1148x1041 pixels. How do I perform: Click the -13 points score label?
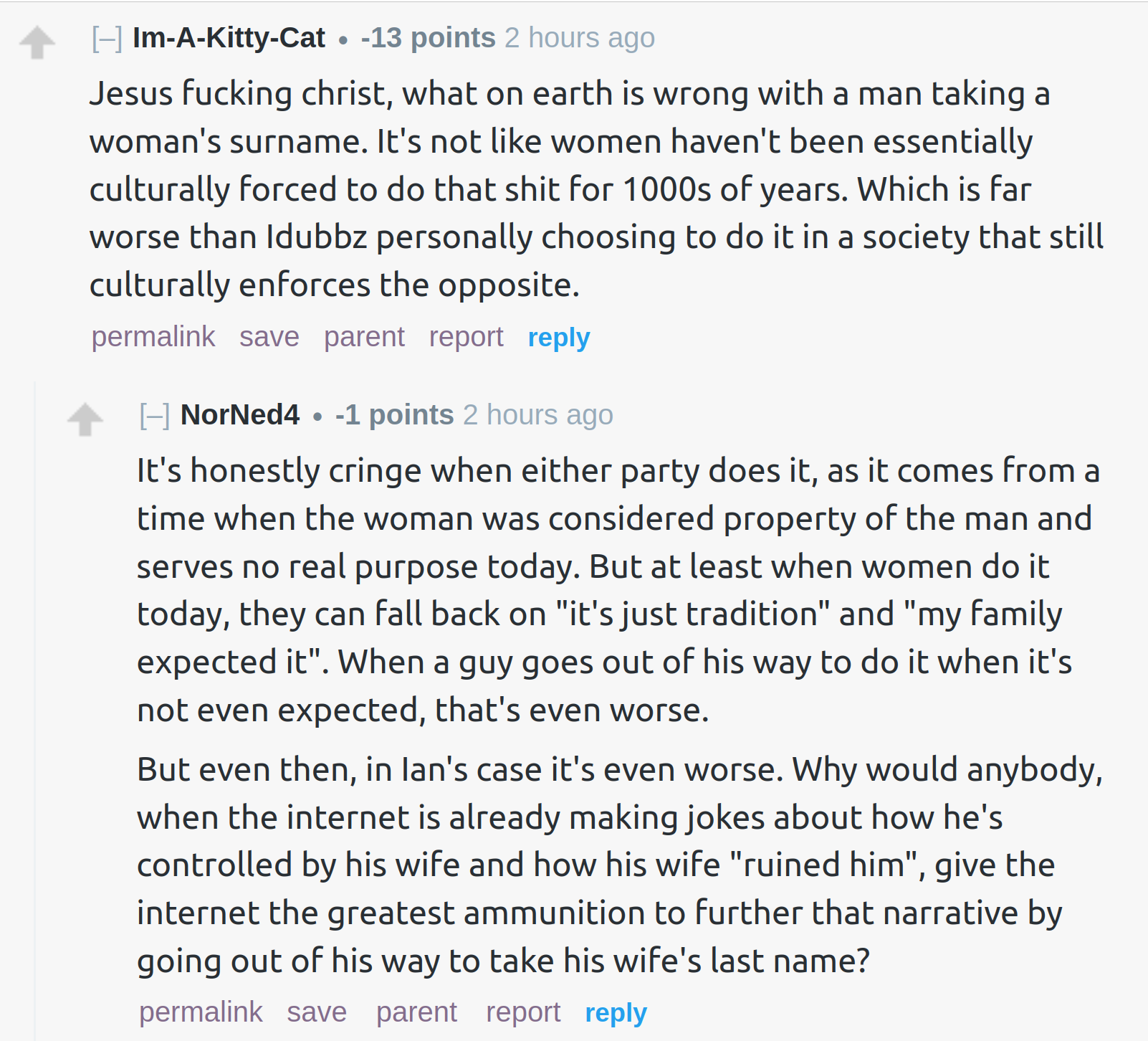point(429,38)
